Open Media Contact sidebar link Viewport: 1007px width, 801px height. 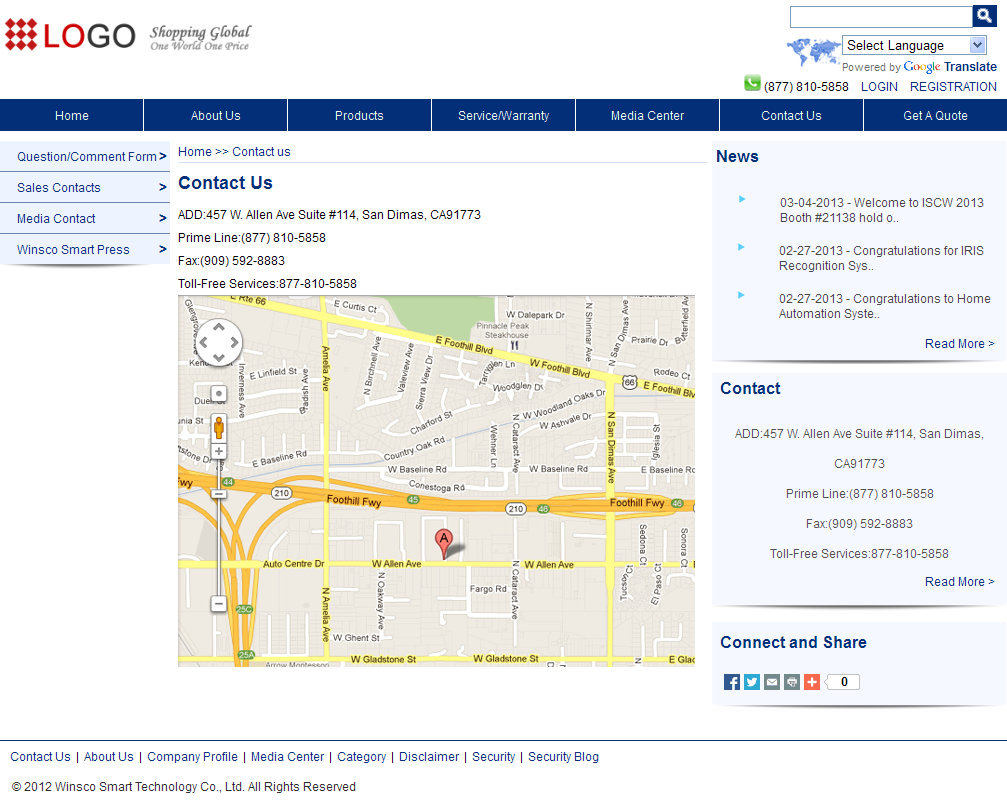(x=56, y=218)
